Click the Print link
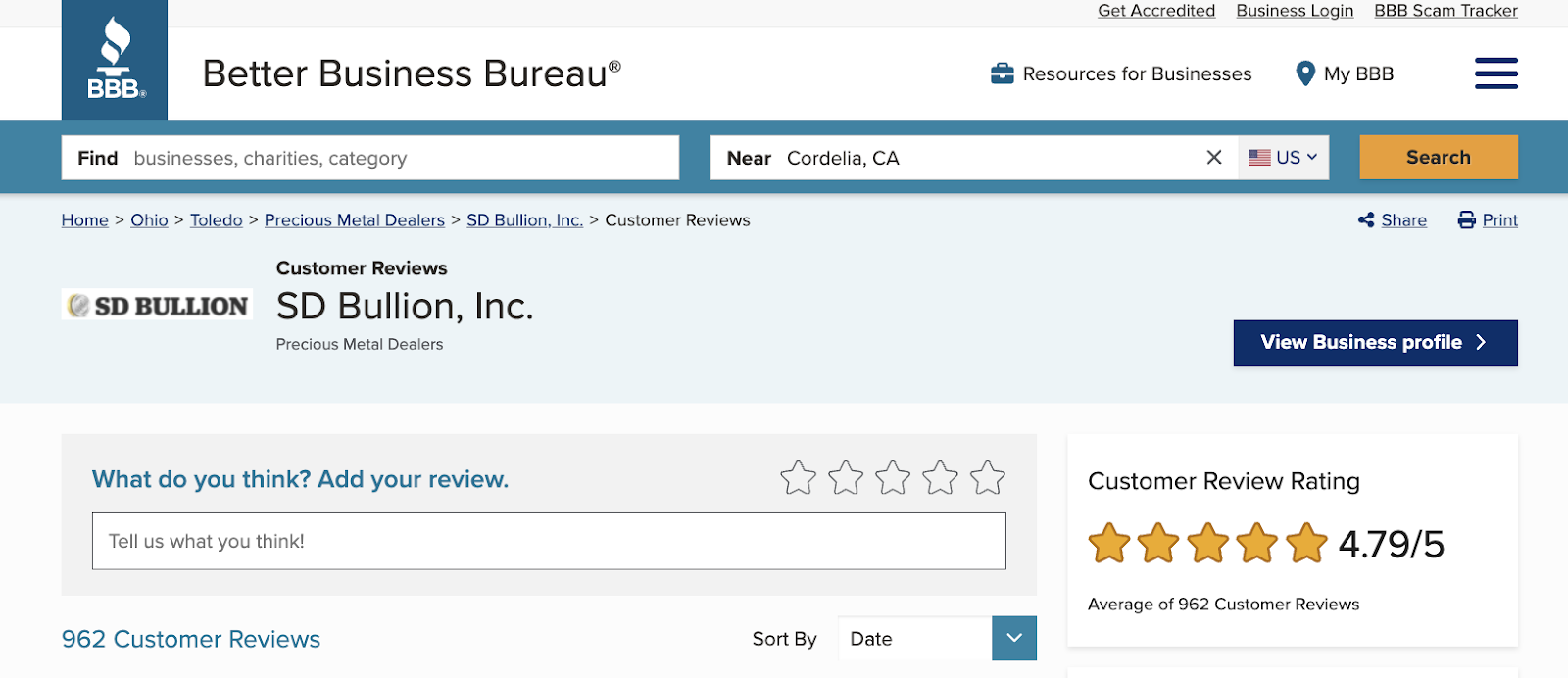 1499,220
